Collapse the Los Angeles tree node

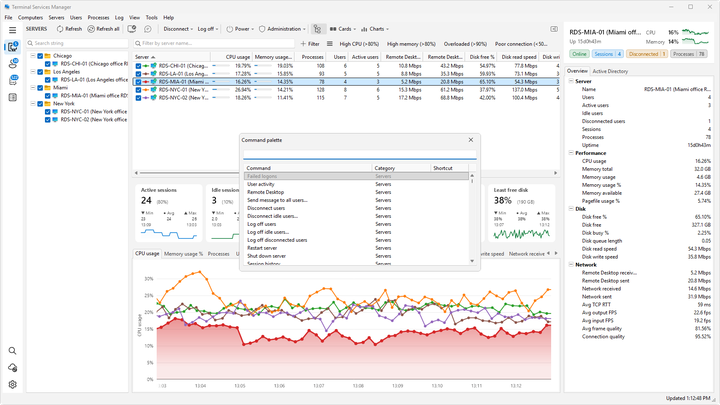[x=33, y=72]
